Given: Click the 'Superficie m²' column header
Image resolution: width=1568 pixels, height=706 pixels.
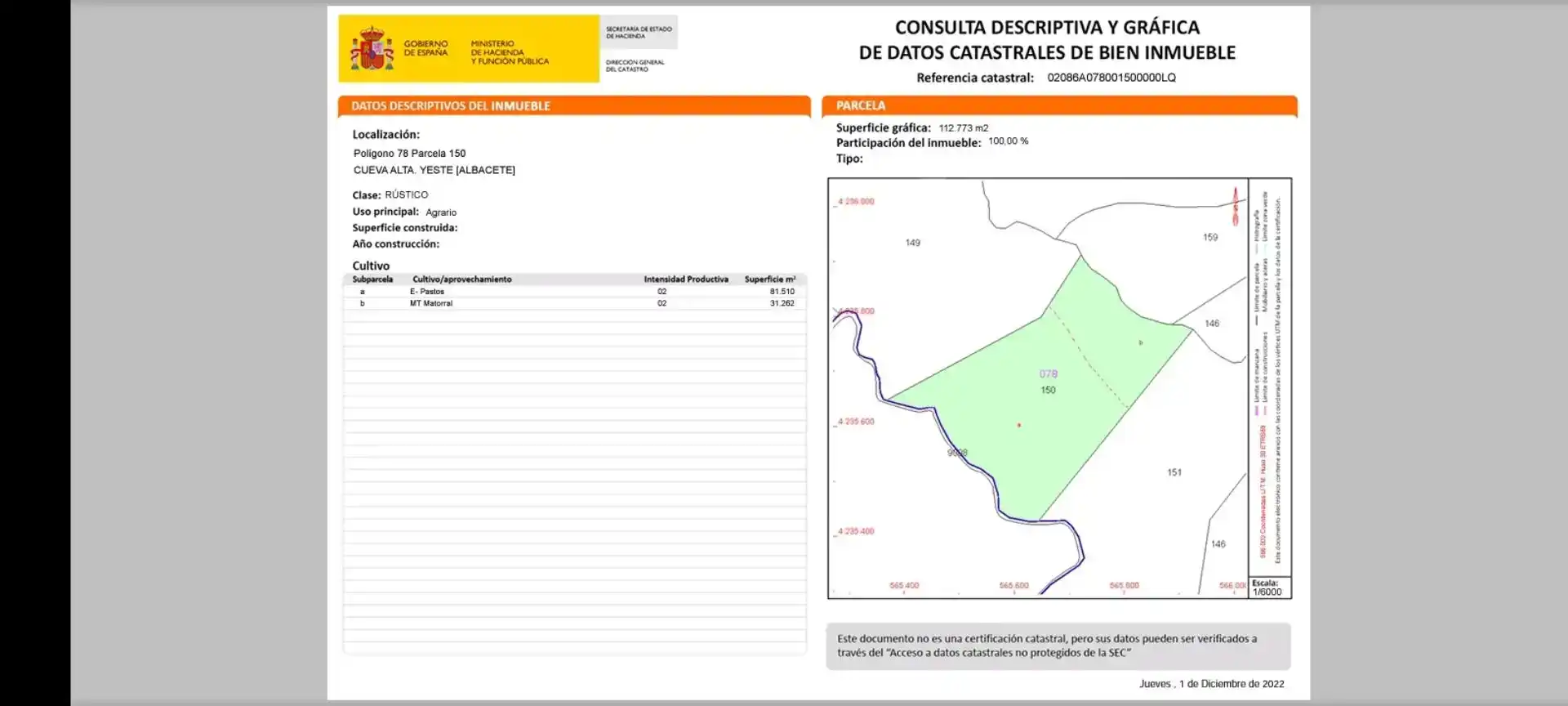Looking at the screenshot, I should coord(770,279).
